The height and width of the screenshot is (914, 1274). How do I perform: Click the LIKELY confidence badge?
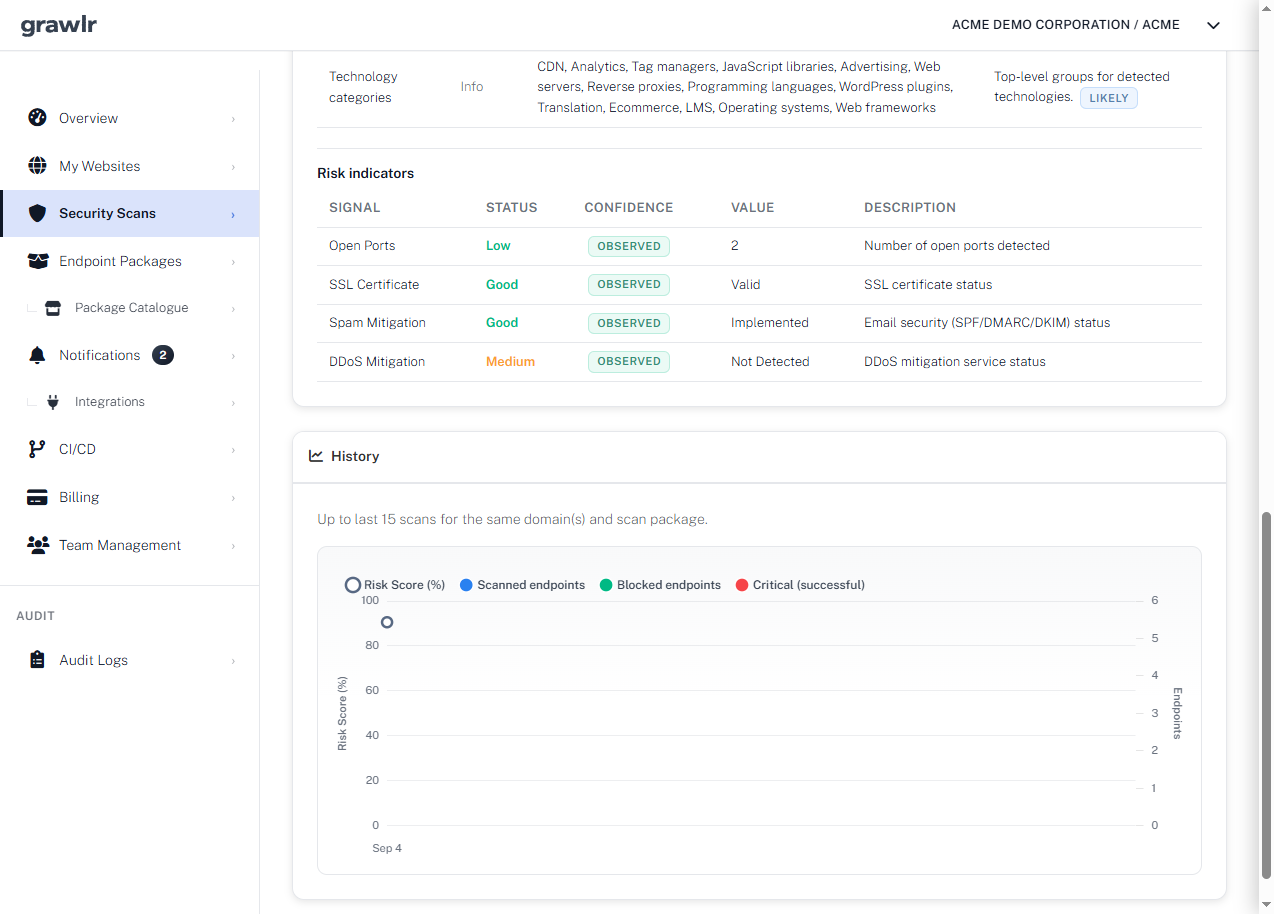(x=1108, y=98)
